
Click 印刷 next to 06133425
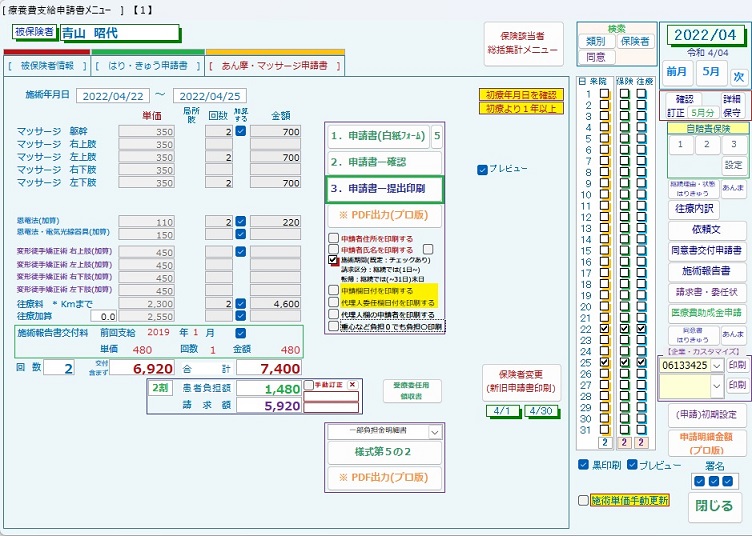point(737,365)
